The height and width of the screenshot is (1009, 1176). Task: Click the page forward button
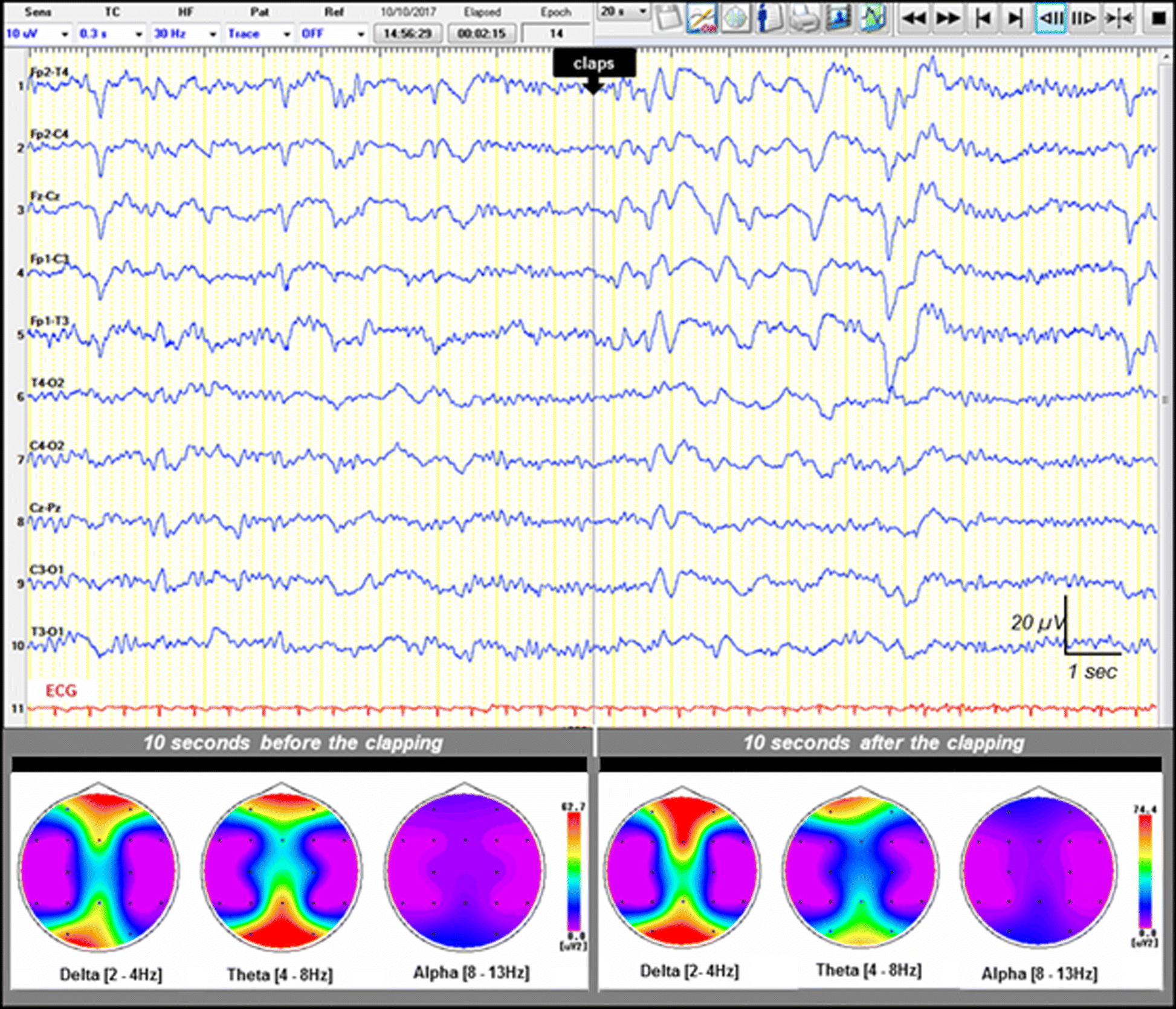click(1084, 18)
